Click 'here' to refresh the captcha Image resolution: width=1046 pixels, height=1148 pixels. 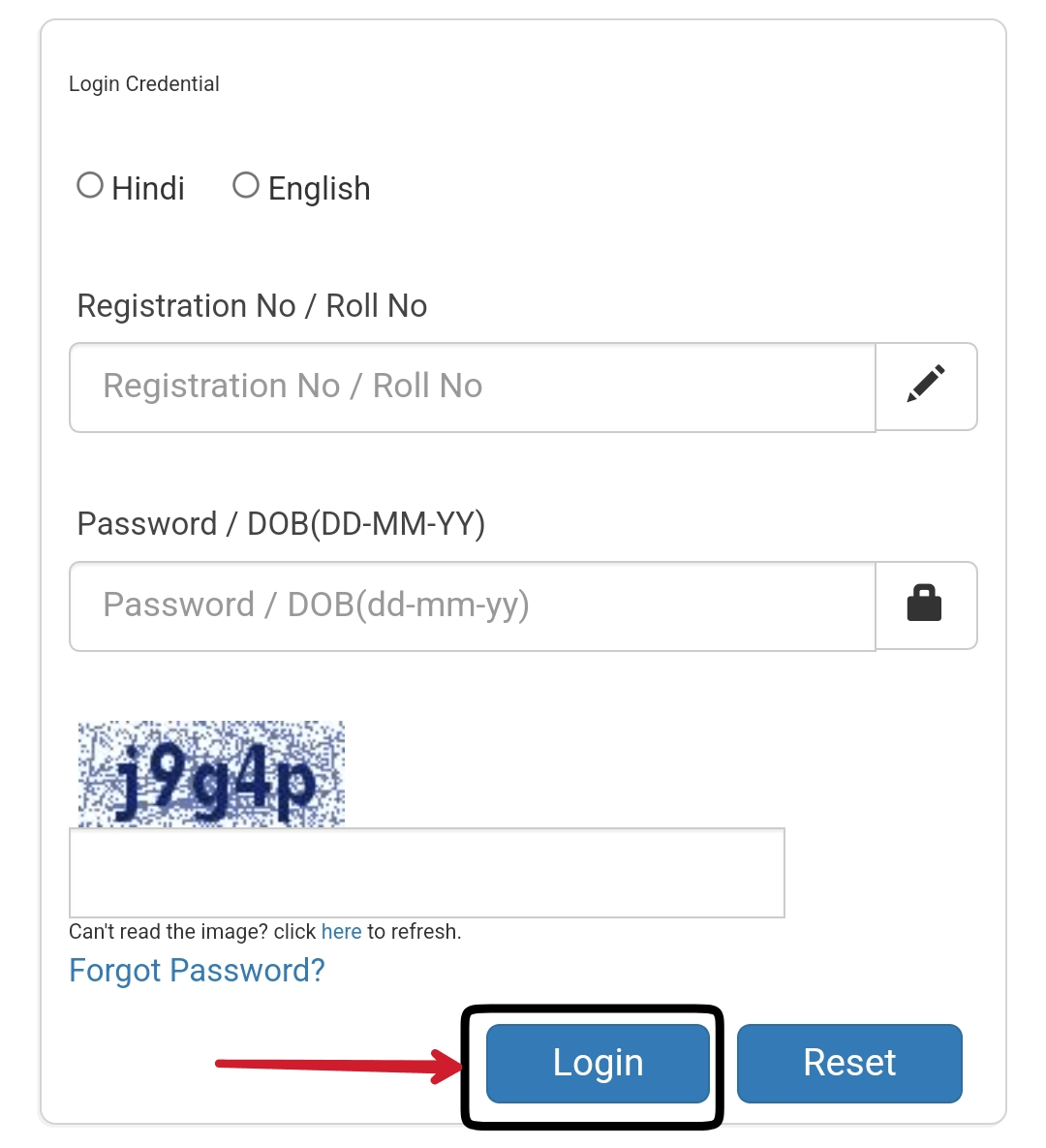coord(341,931)
